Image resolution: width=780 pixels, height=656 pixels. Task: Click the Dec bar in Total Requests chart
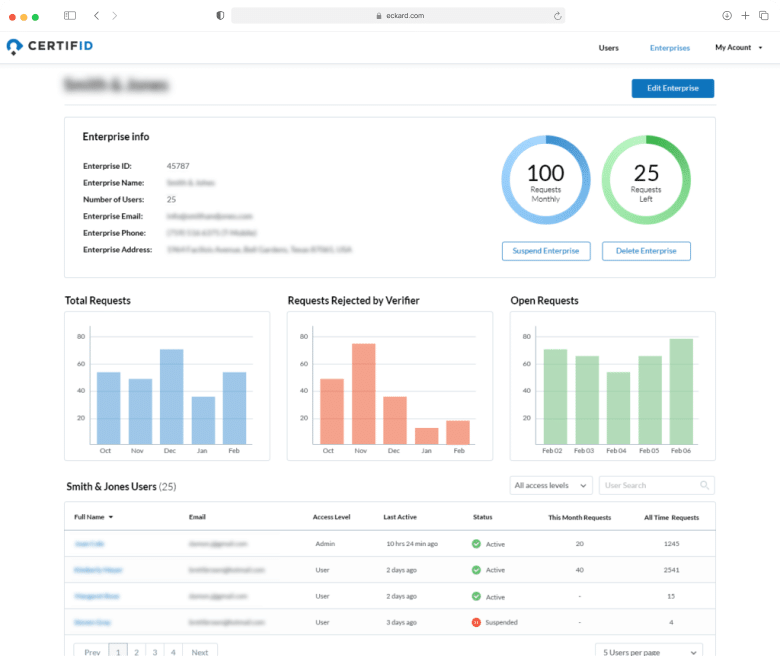tap(171, 396)
